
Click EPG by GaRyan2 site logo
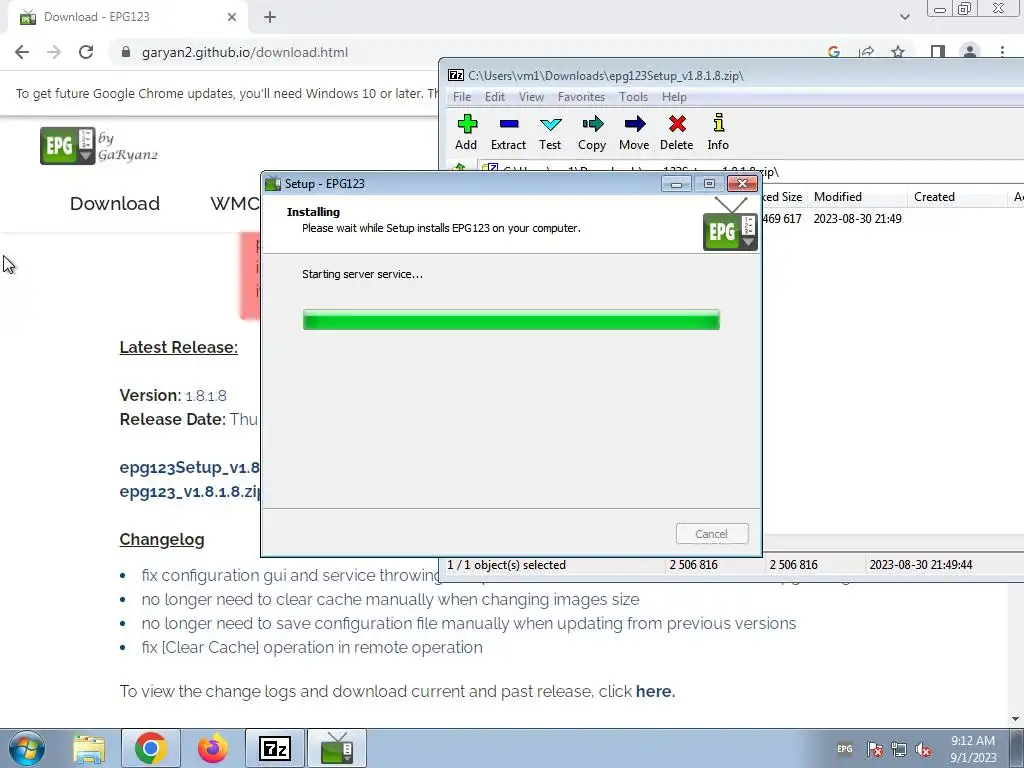(99, 146)
